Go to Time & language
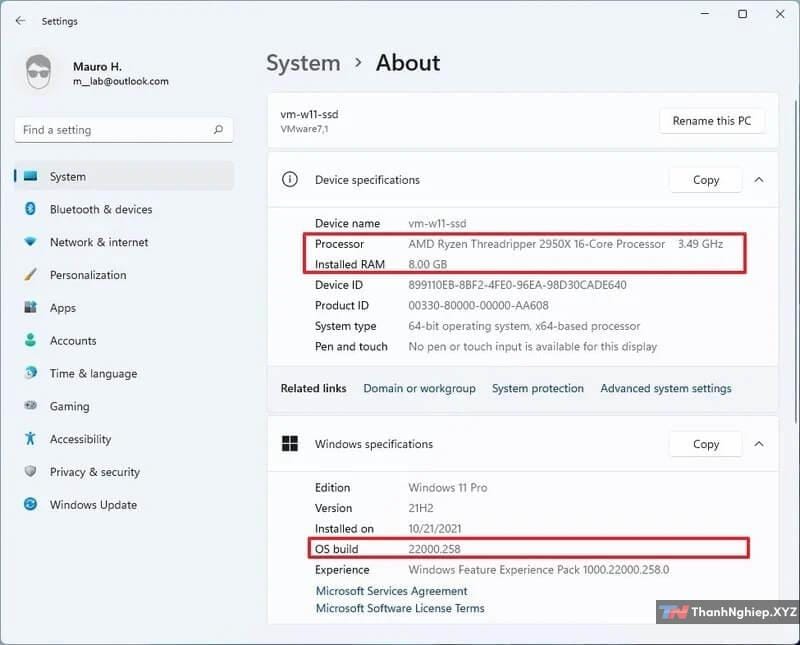The image size is (800, 645). tap(124, 373)
